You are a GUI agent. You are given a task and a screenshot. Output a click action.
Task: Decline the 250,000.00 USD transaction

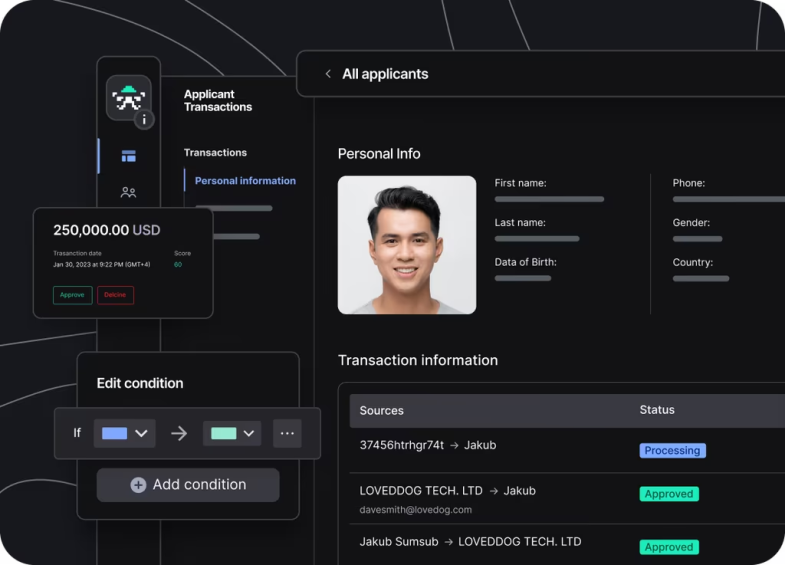point(116,295)
